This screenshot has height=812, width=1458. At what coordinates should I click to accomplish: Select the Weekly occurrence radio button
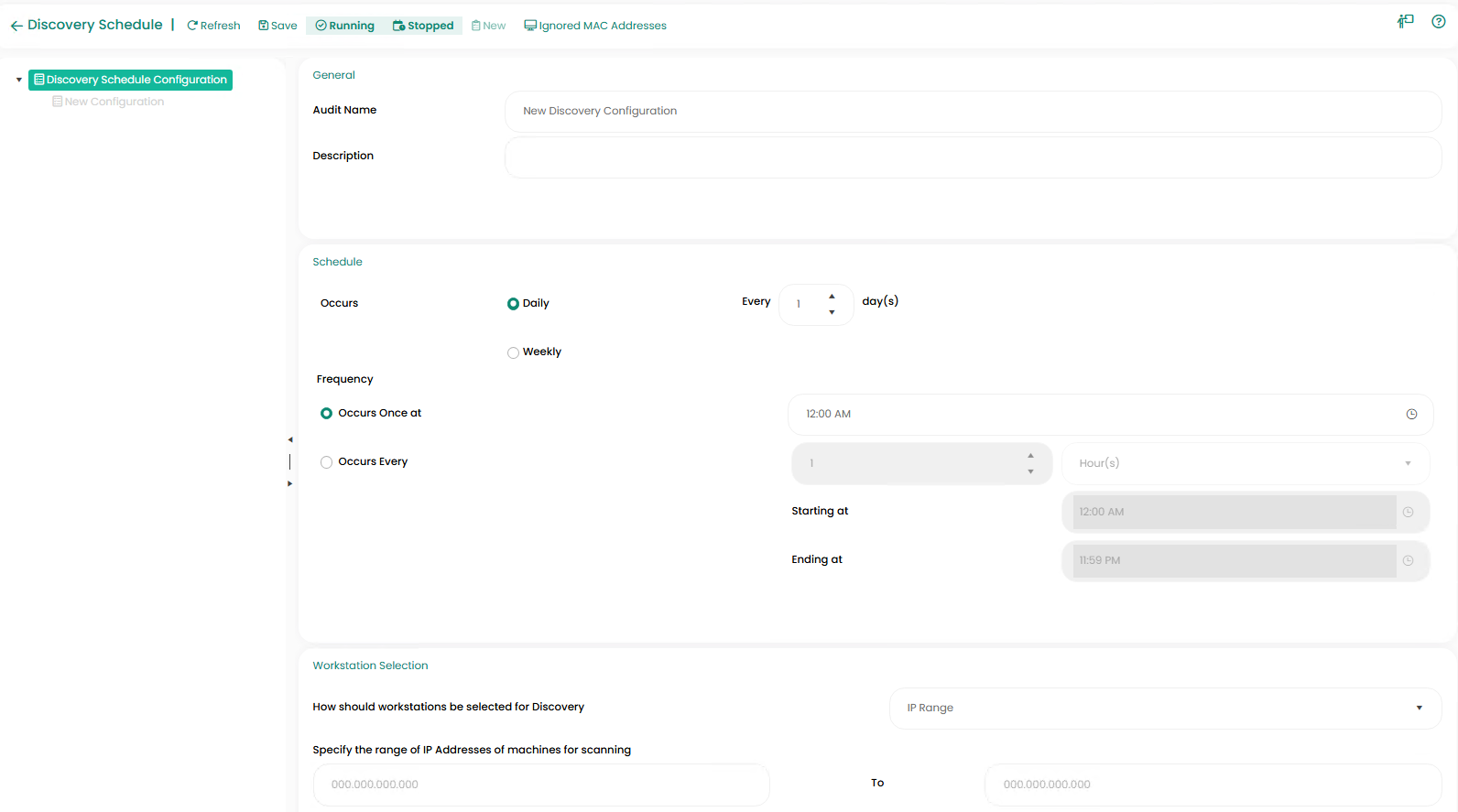pos(513,352)
